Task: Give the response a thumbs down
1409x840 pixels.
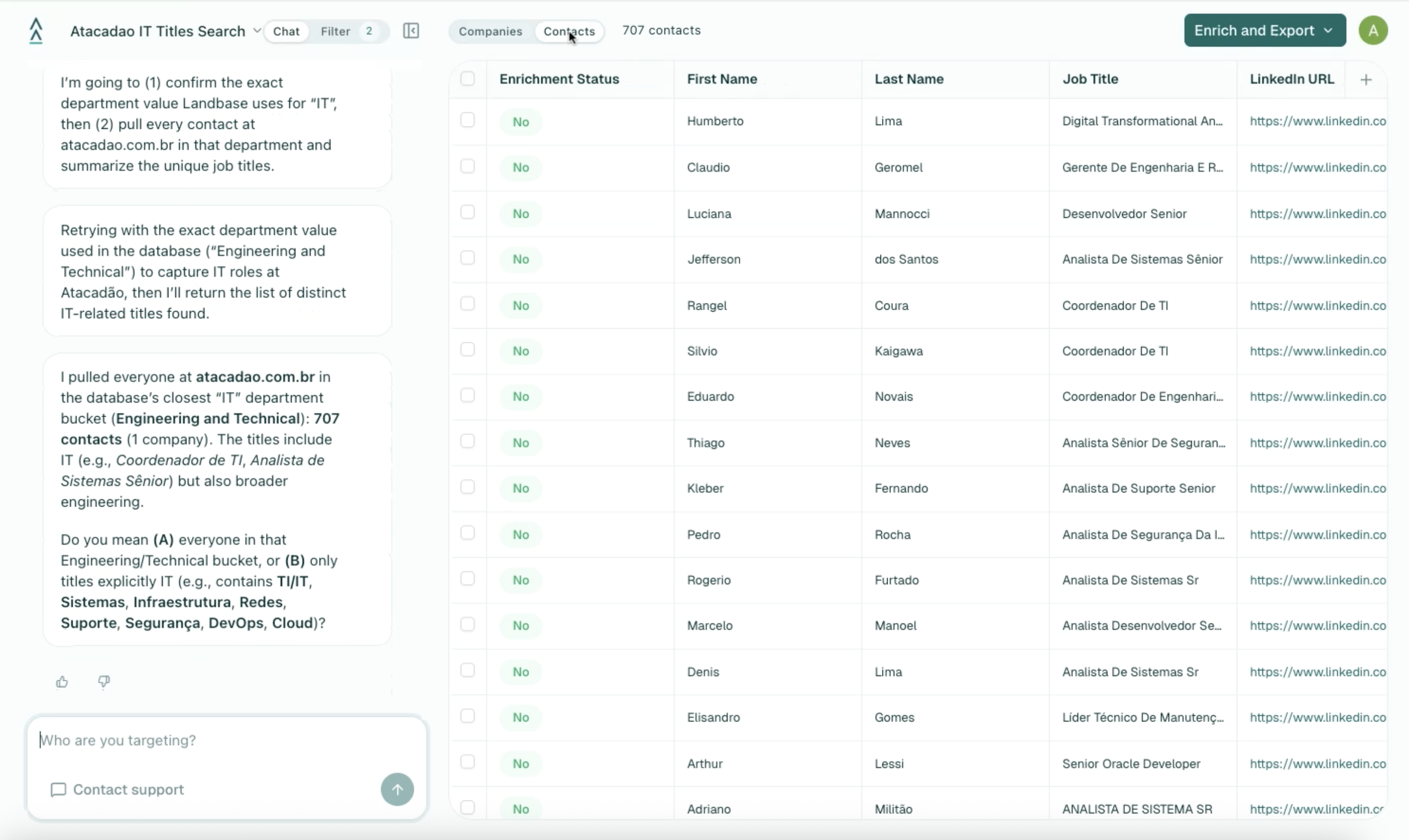Action: coord(104,682)
